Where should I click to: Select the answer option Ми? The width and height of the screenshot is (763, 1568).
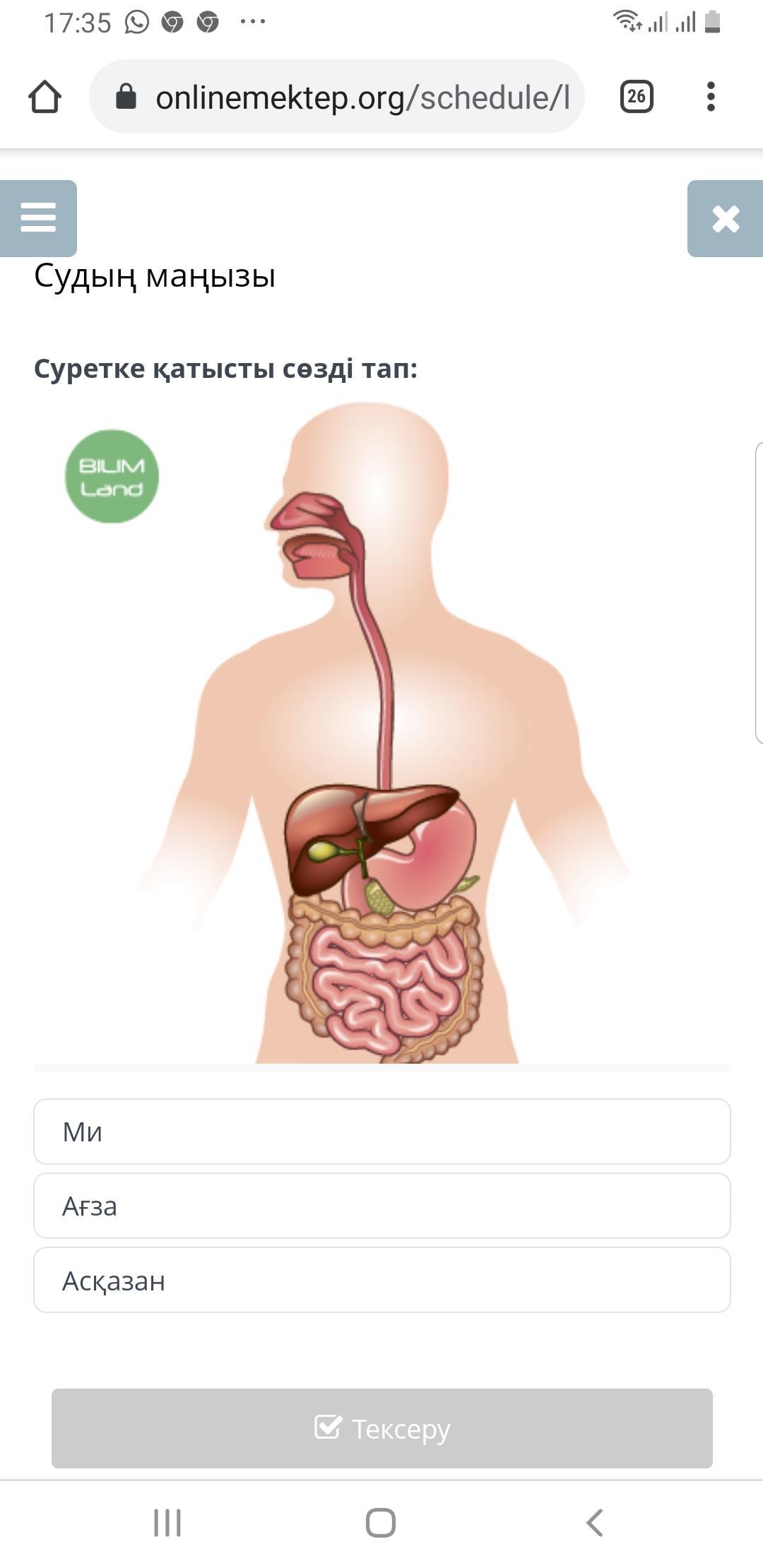pyautogui.click(x=382, y=1132)
